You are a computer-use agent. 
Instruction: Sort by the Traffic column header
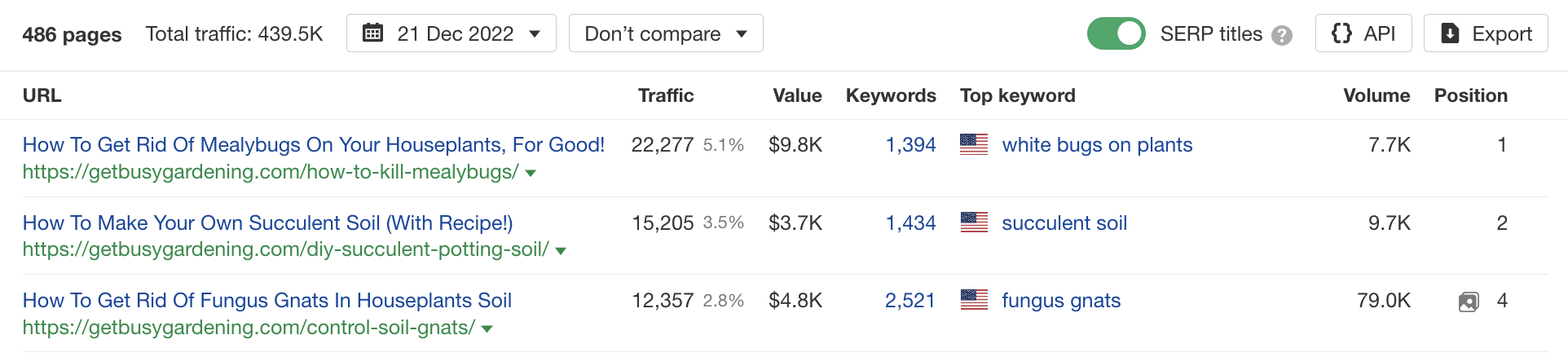(665, 95)
